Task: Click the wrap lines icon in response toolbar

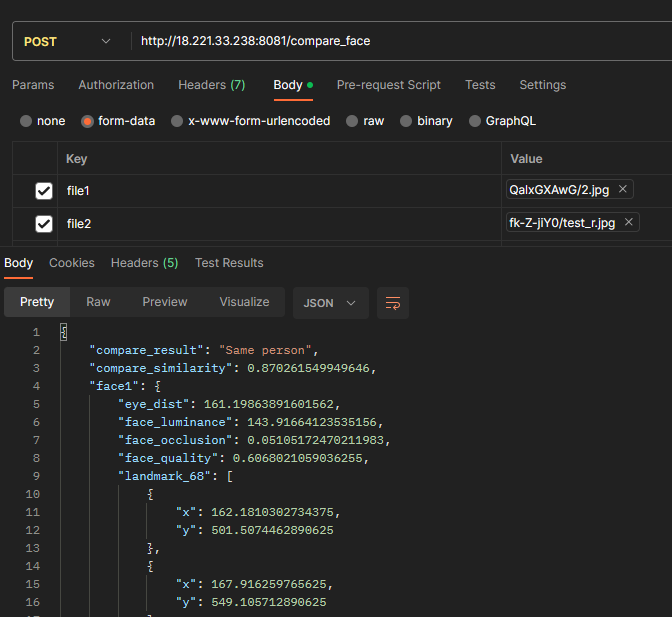Action: point(393,302)
